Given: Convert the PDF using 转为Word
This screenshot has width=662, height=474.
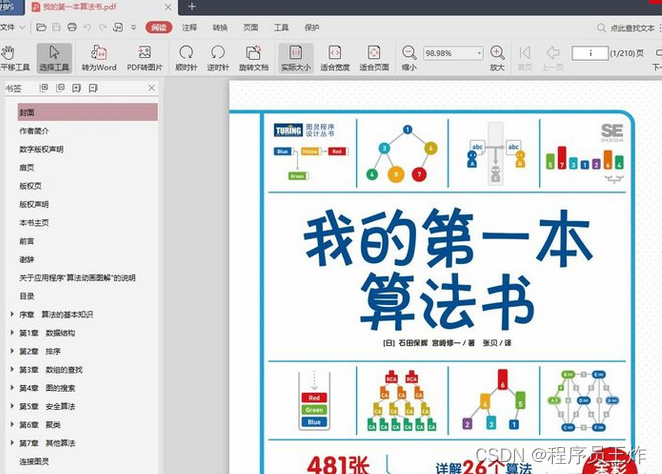Looking at the screenshot, I should (99, 58).
